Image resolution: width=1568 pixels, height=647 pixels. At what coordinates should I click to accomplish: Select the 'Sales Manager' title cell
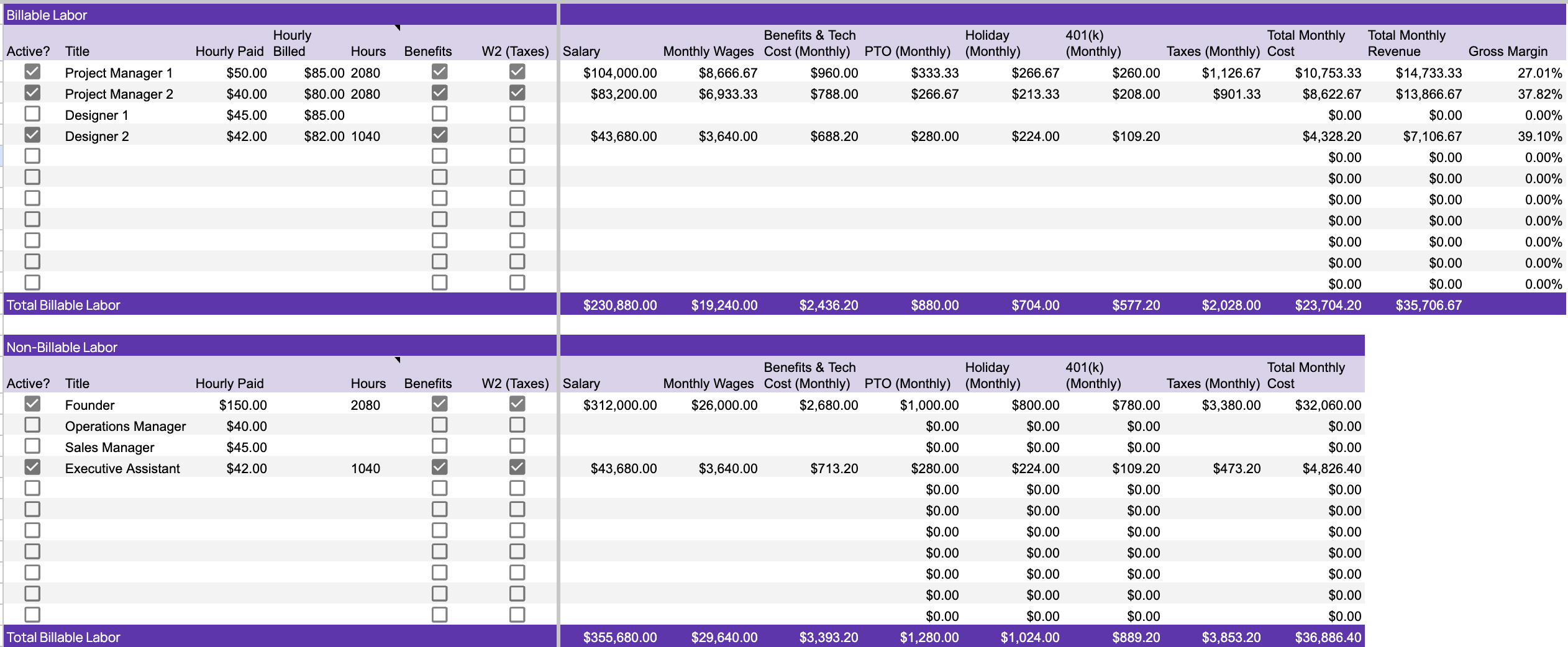tap(109, 447)
